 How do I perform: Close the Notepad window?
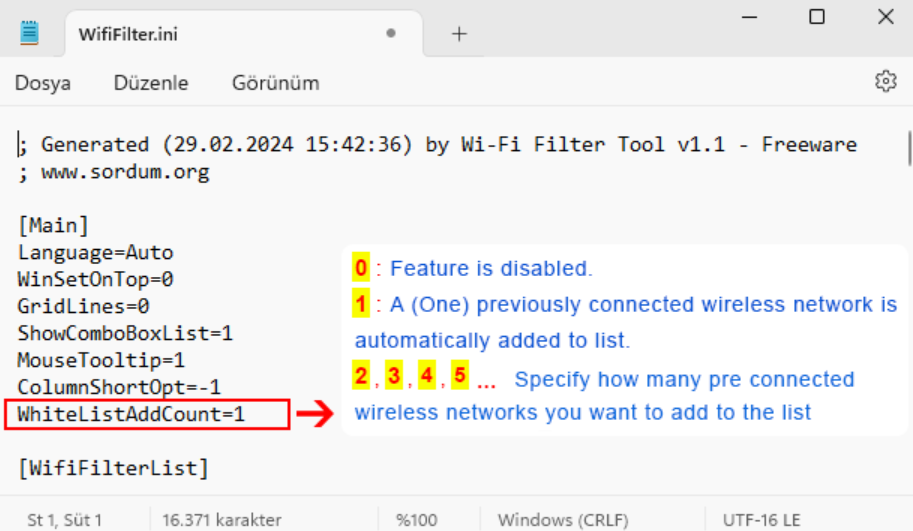(885, 16)
